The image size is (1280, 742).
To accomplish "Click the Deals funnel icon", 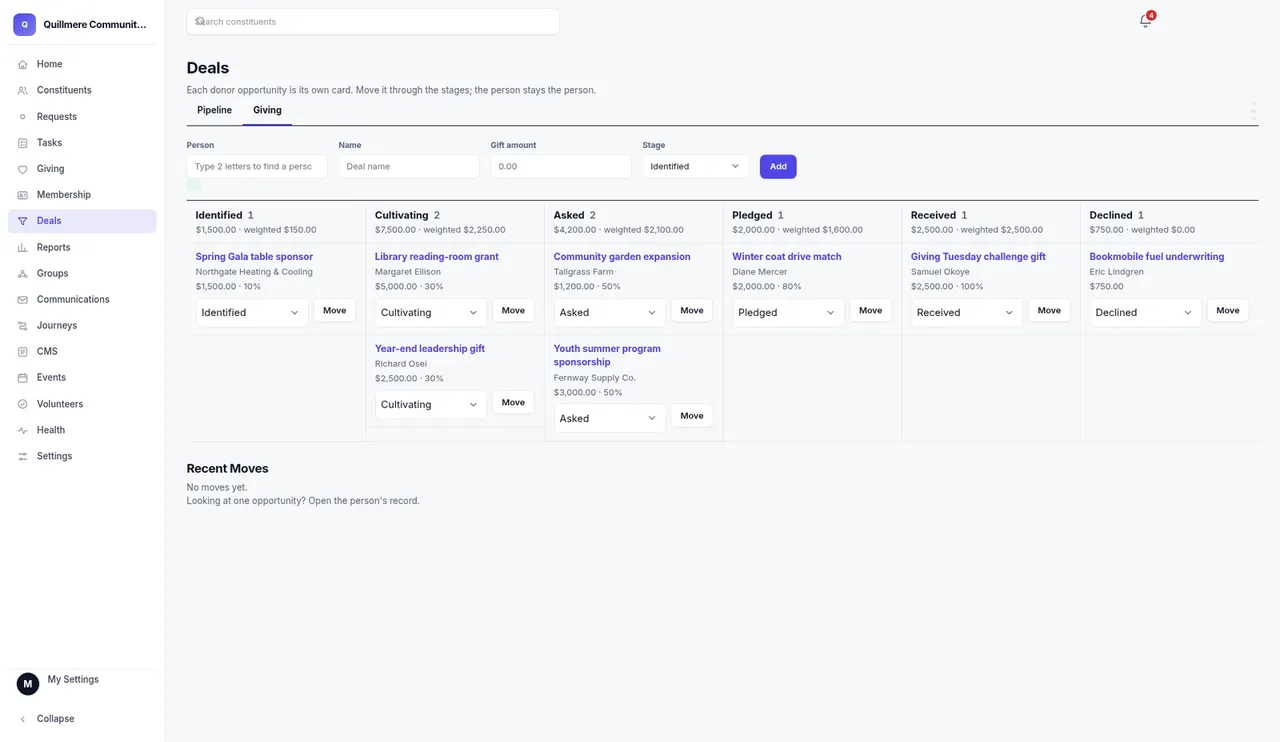I will [23, 221].
